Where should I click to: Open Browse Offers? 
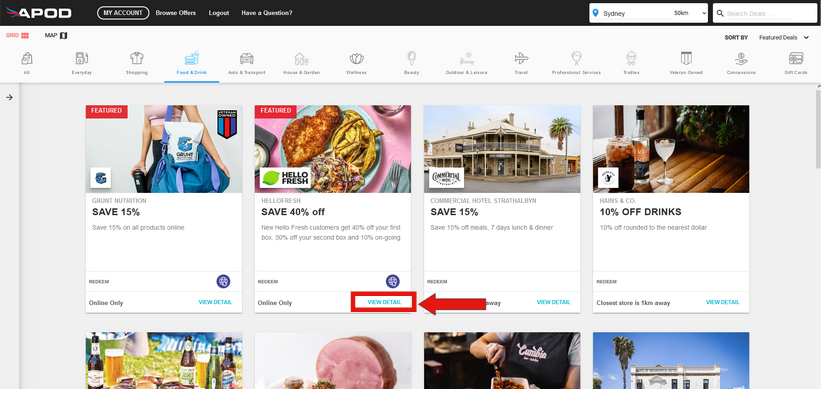176,13
